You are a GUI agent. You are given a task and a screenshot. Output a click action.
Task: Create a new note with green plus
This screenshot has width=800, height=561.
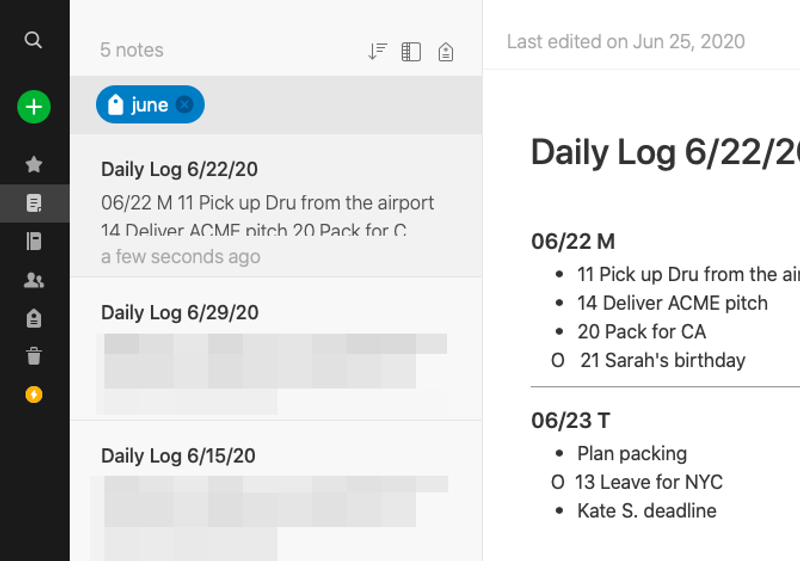(x=34, y=106)
